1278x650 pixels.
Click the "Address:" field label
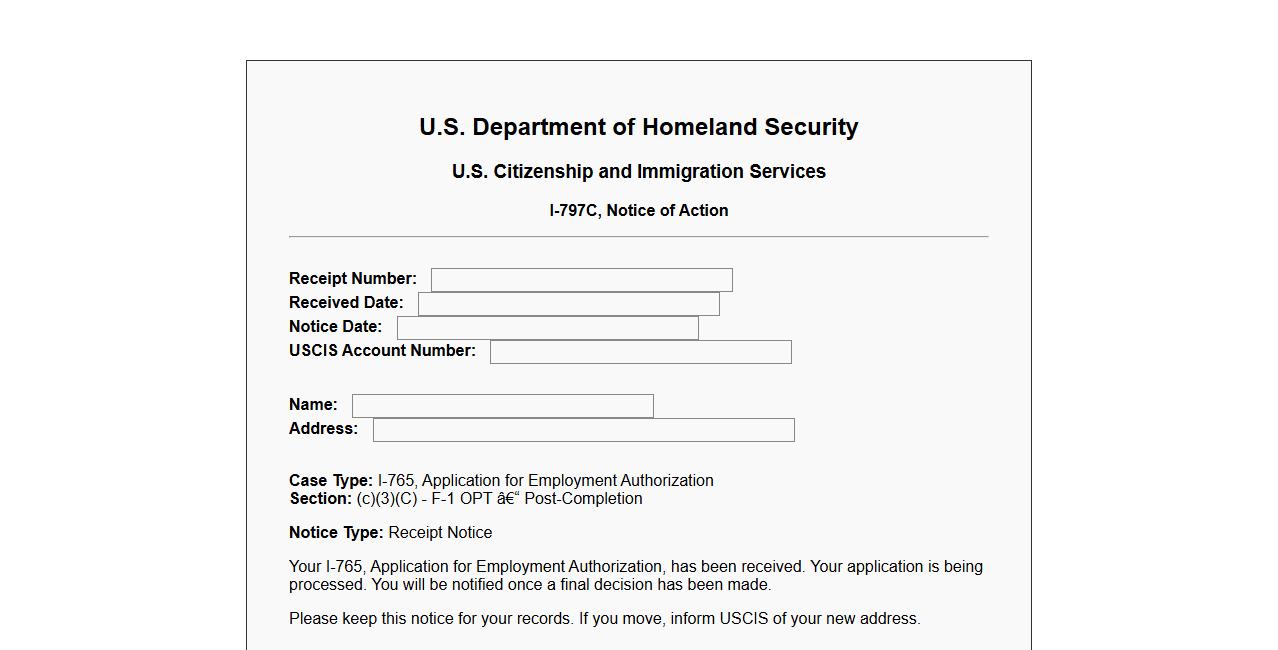323,428
